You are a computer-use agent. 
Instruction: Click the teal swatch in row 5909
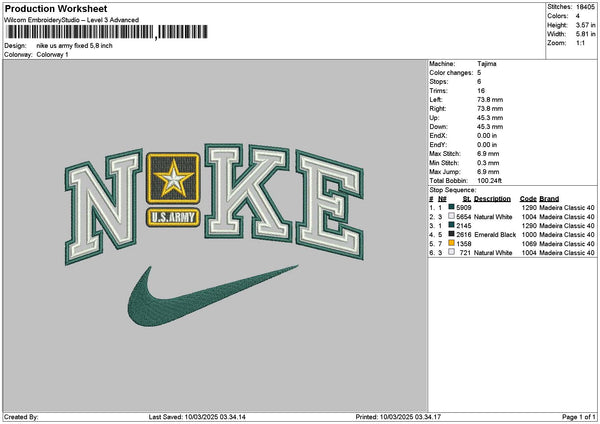pyautogui.click(x=452, y=207)
